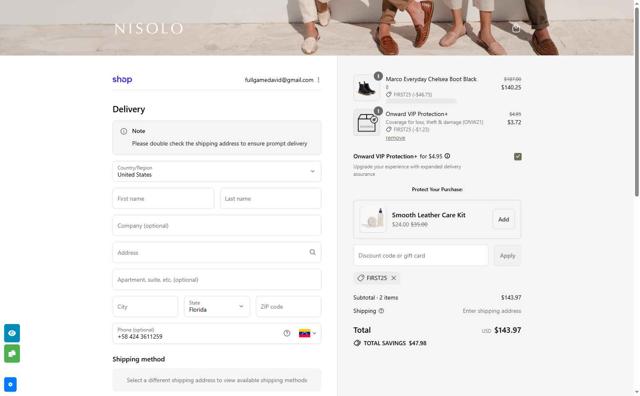The image size is (640, 396).
Task: Click the Marco Everyday Chelsea Boot Black title
Action: tap(431, 79)
